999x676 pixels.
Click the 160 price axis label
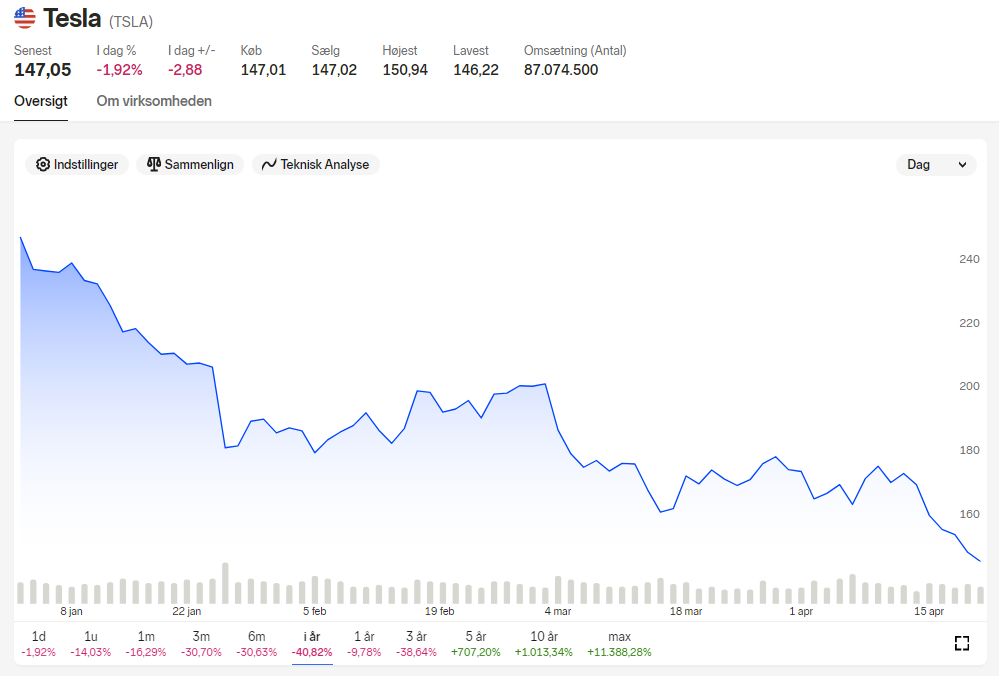click(x=969, y=514)
